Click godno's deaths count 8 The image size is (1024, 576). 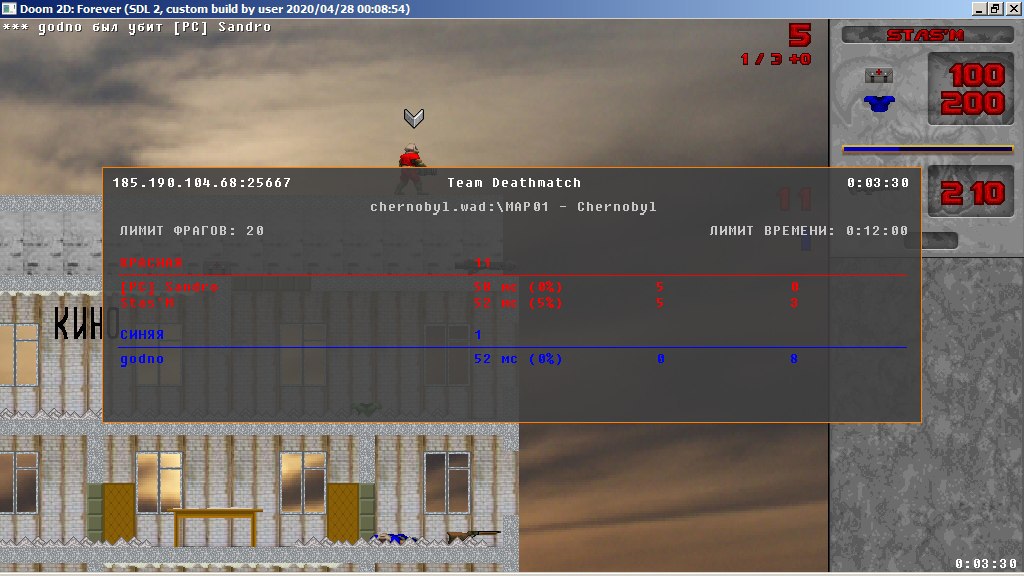click(794, 359)
